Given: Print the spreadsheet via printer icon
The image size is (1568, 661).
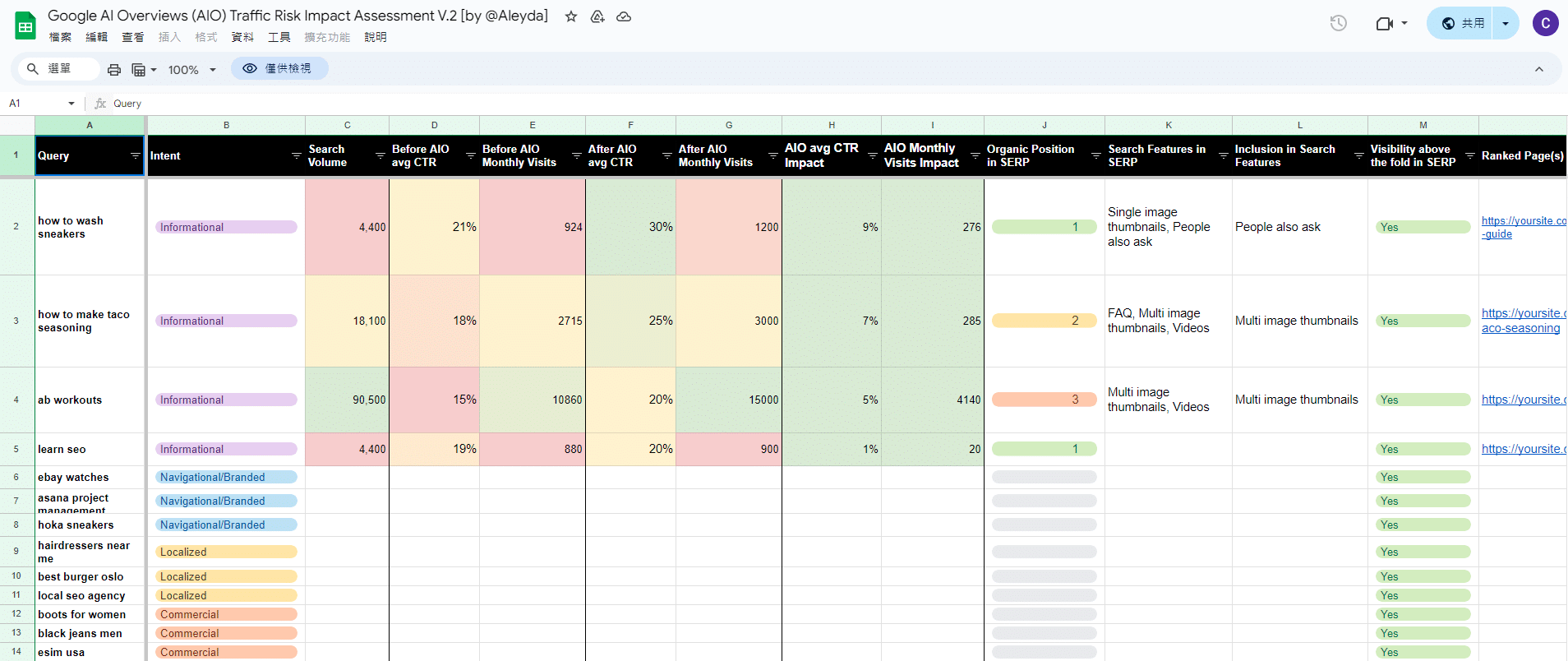Looking at the screenshot, I should click(114, 70).
